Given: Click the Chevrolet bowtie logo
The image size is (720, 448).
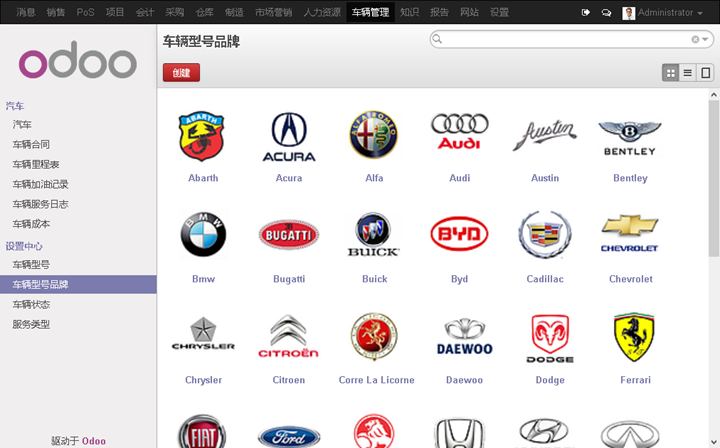Looking at the screenshot, I should (x=630, y=233).
